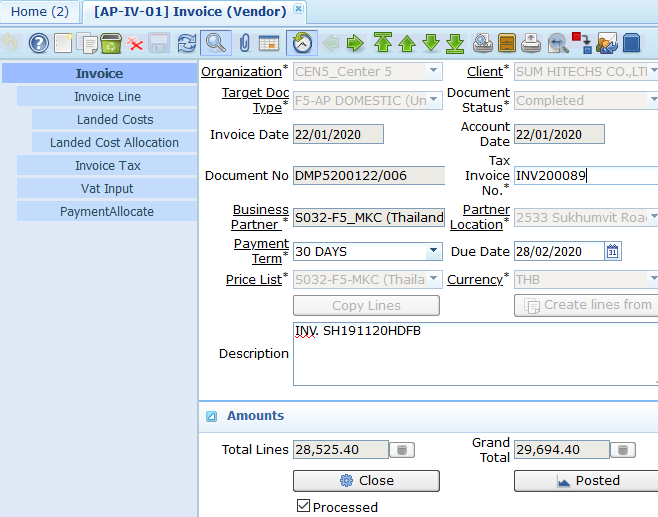Click the History records clock icon
This screenshot has height=517, width=658.
[302, 43]
